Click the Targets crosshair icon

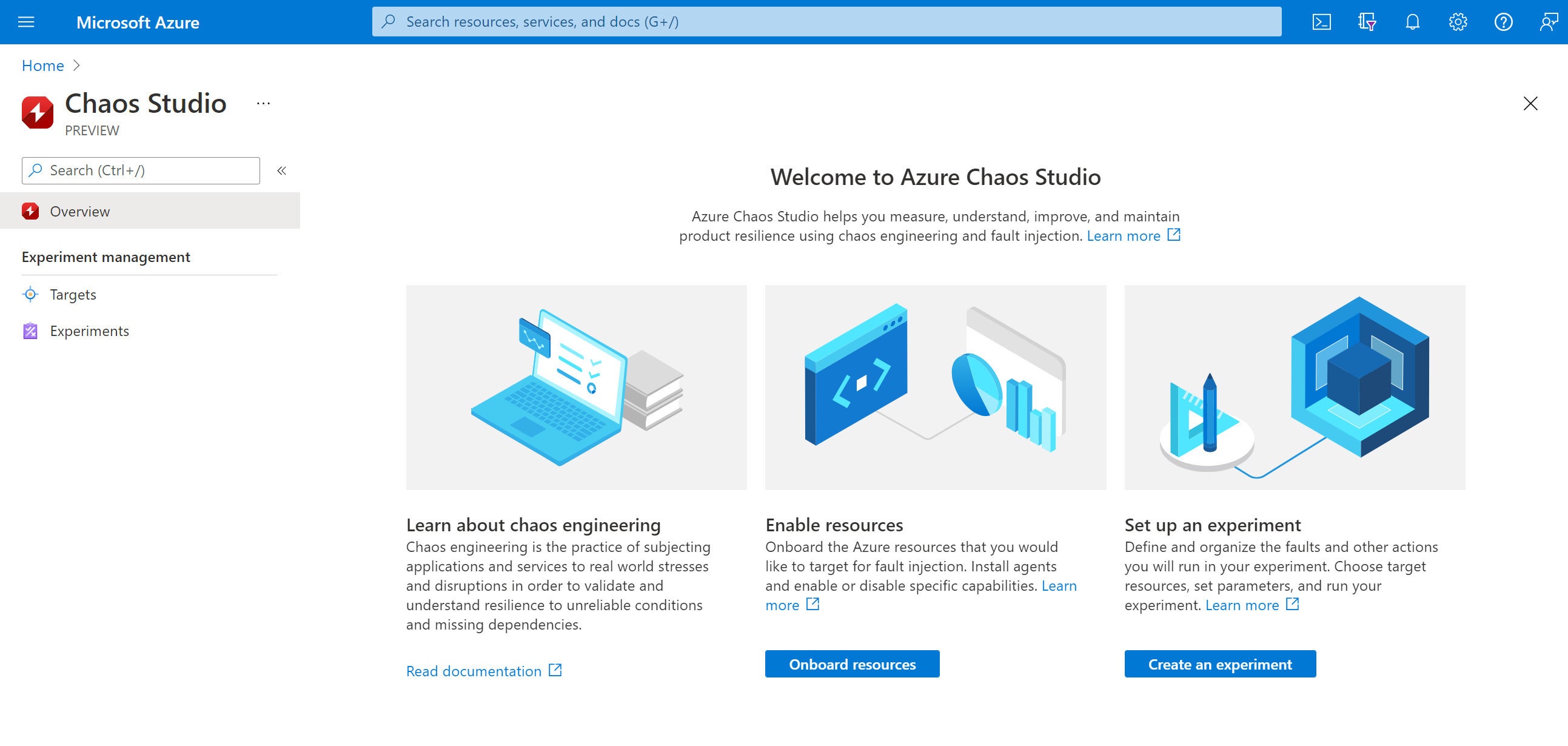(30, 294)
